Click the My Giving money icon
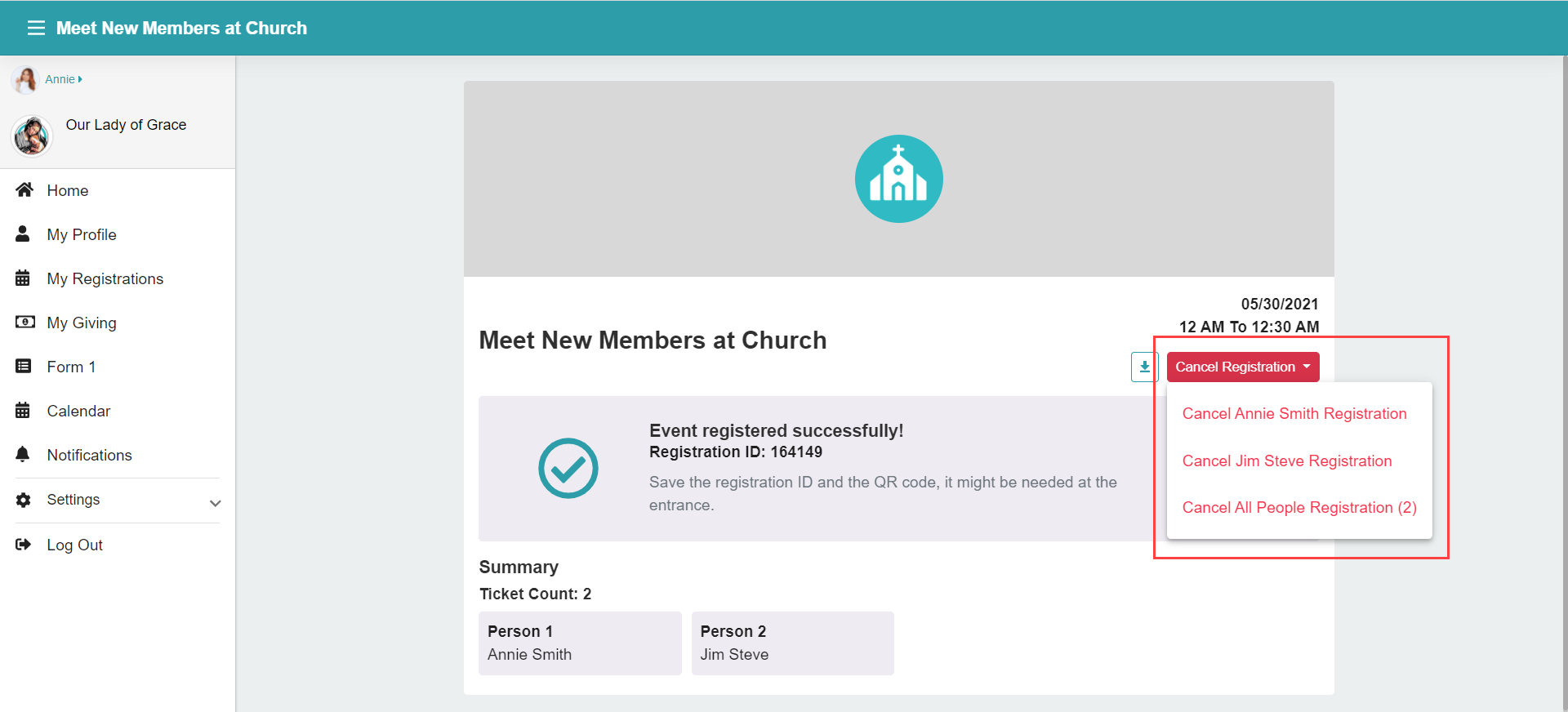1568x712 pixels. (24, 323)
